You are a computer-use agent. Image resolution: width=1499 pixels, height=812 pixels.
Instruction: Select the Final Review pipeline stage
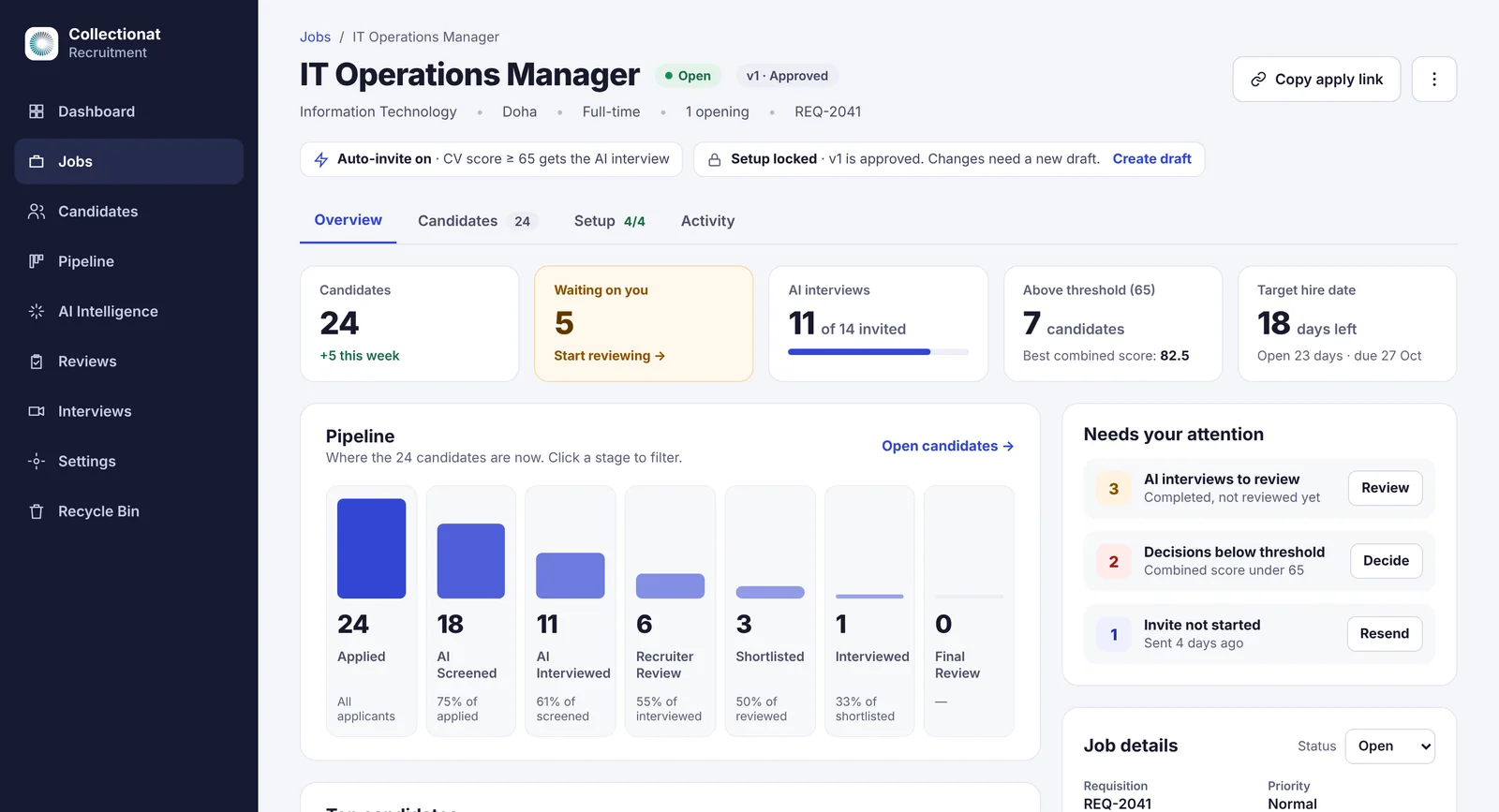(x=969, y=611)
